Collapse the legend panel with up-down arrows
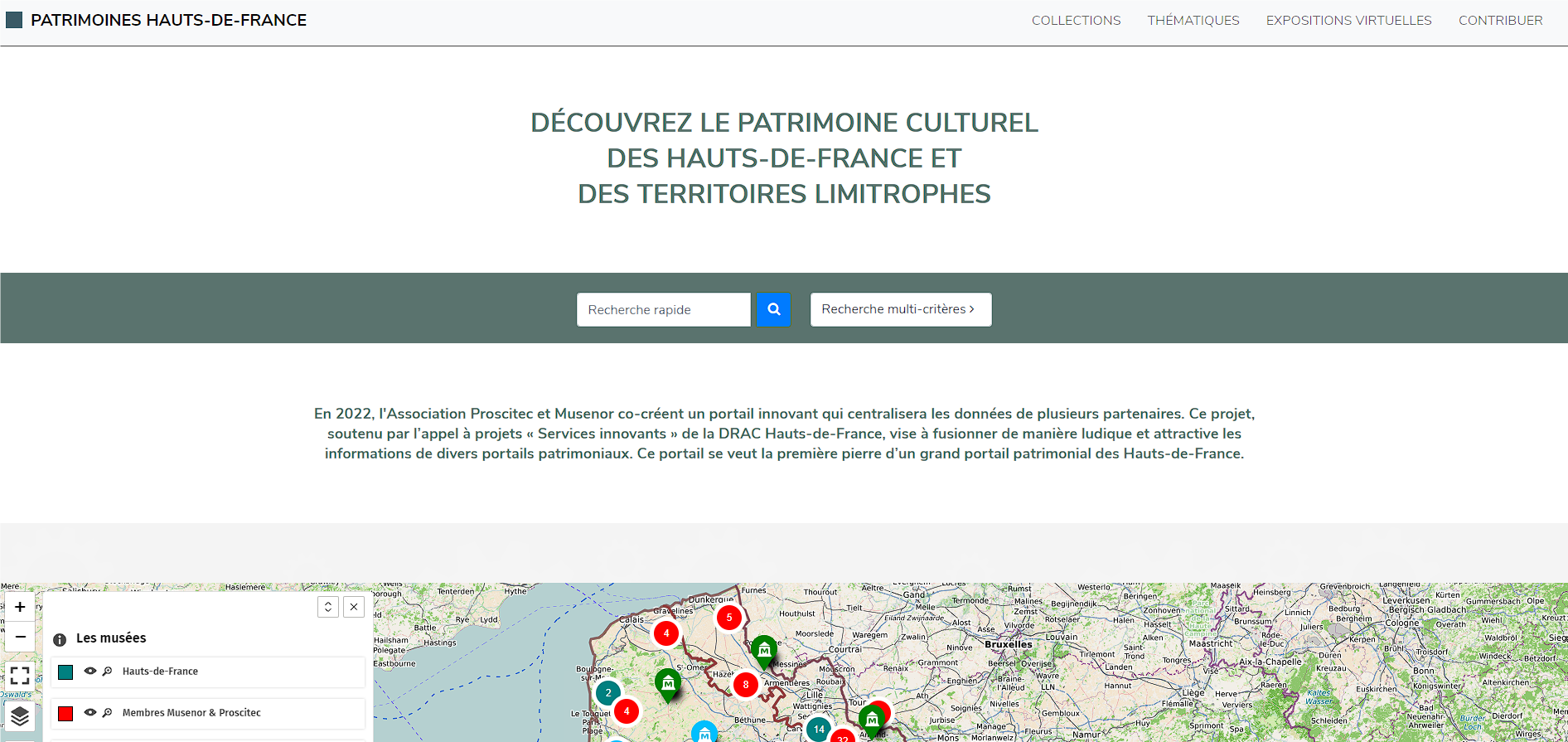 coord(328,607)
